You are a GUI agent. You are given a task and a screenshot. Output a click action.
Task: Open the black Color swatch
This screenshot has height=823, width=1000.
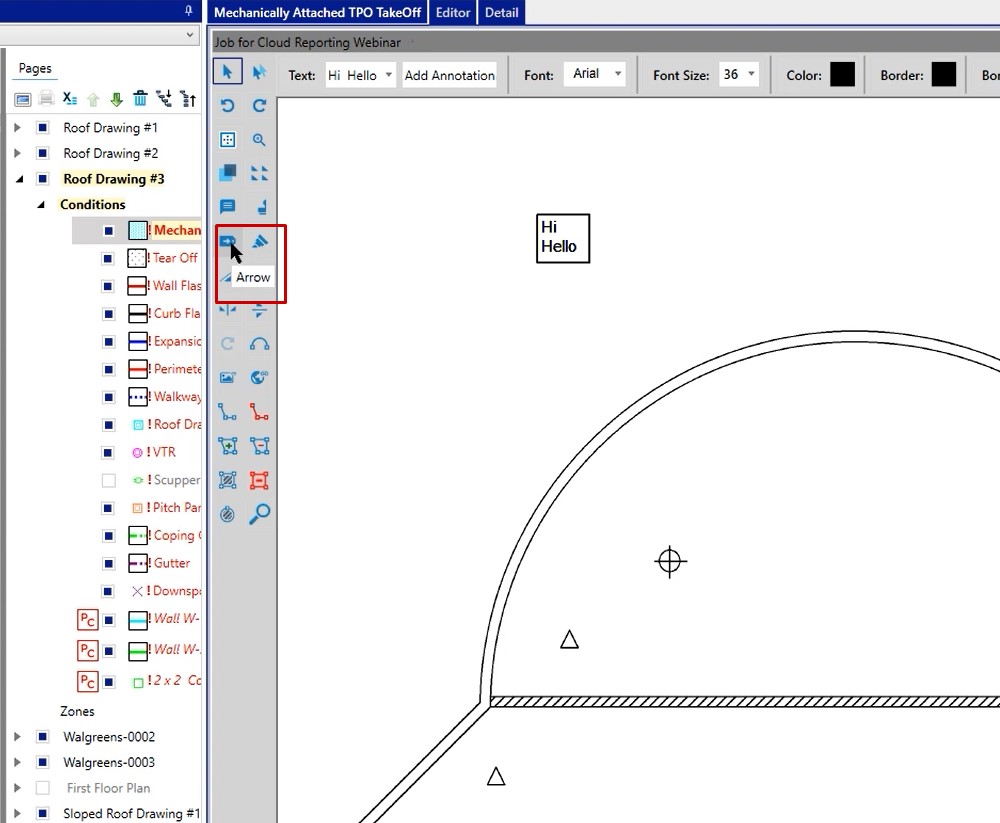pyautogui.click(x=842, y=75)
